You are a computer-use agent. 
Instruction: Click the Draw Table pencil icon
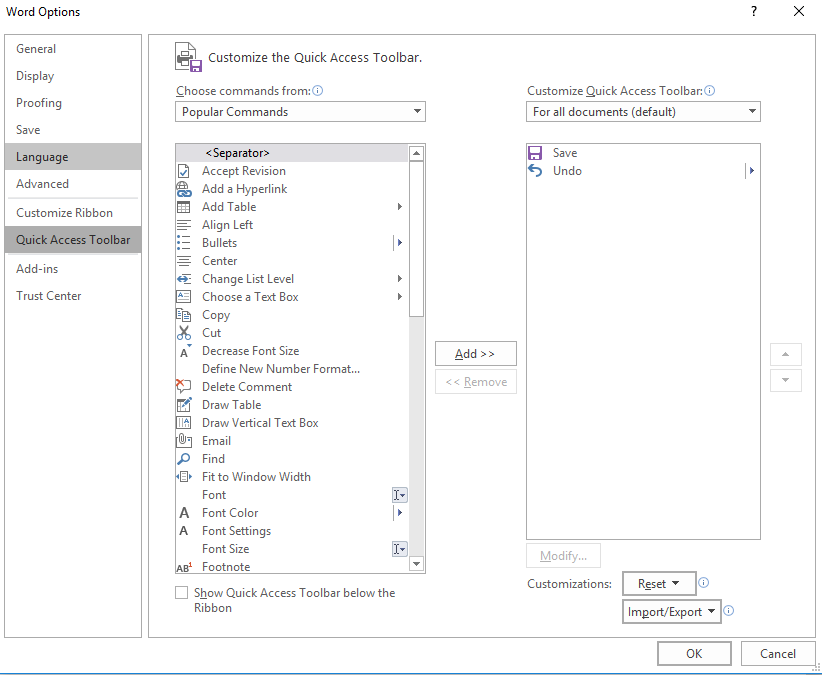[x=184, y=405]
